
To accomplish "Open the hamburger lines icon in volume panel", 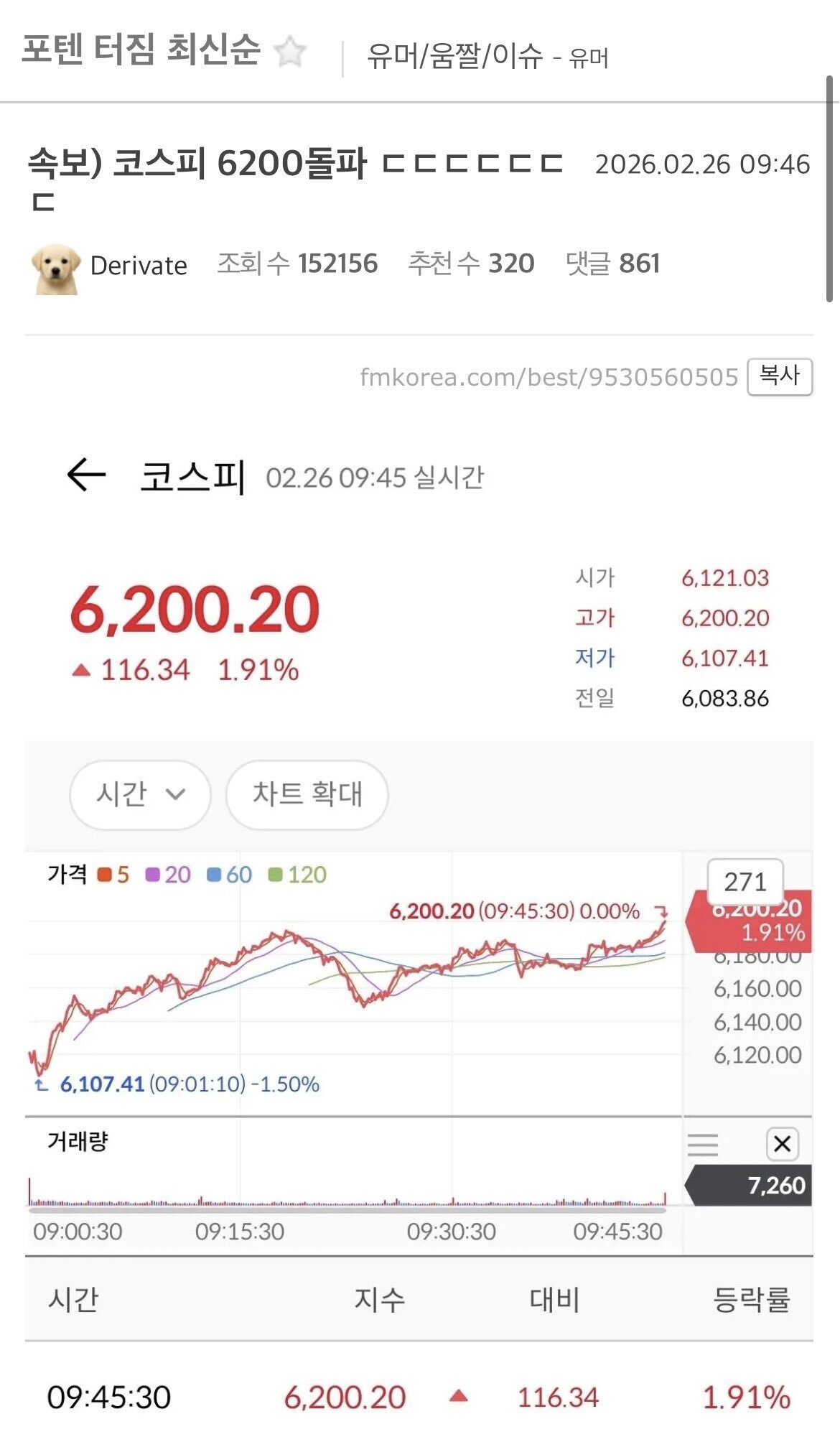I will coord(703,1144).
